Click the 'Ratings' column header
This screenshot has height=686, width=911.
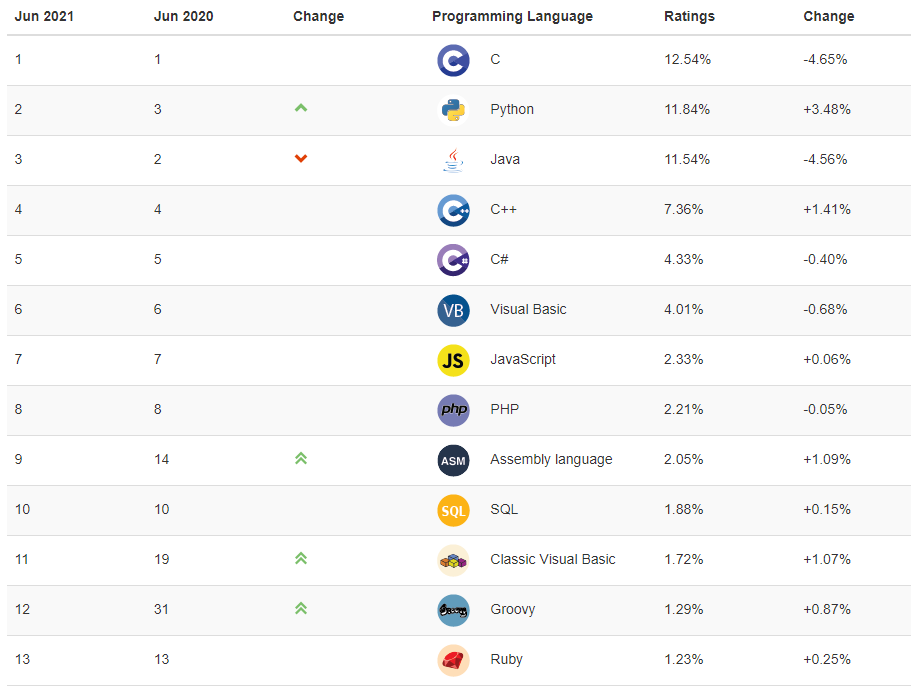click(x=690, y=17)
